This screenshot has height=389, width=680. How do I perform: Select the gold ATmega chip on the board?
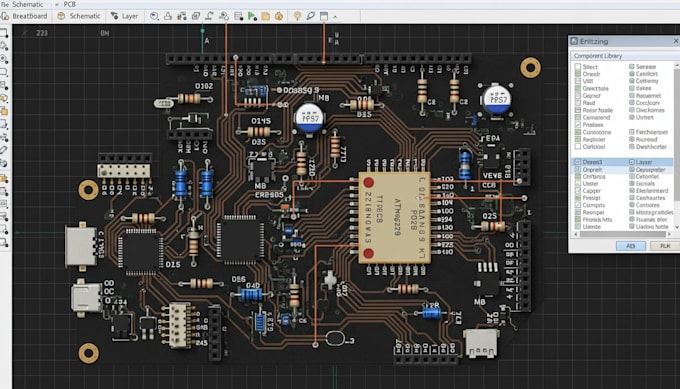[x=394, y=218]
